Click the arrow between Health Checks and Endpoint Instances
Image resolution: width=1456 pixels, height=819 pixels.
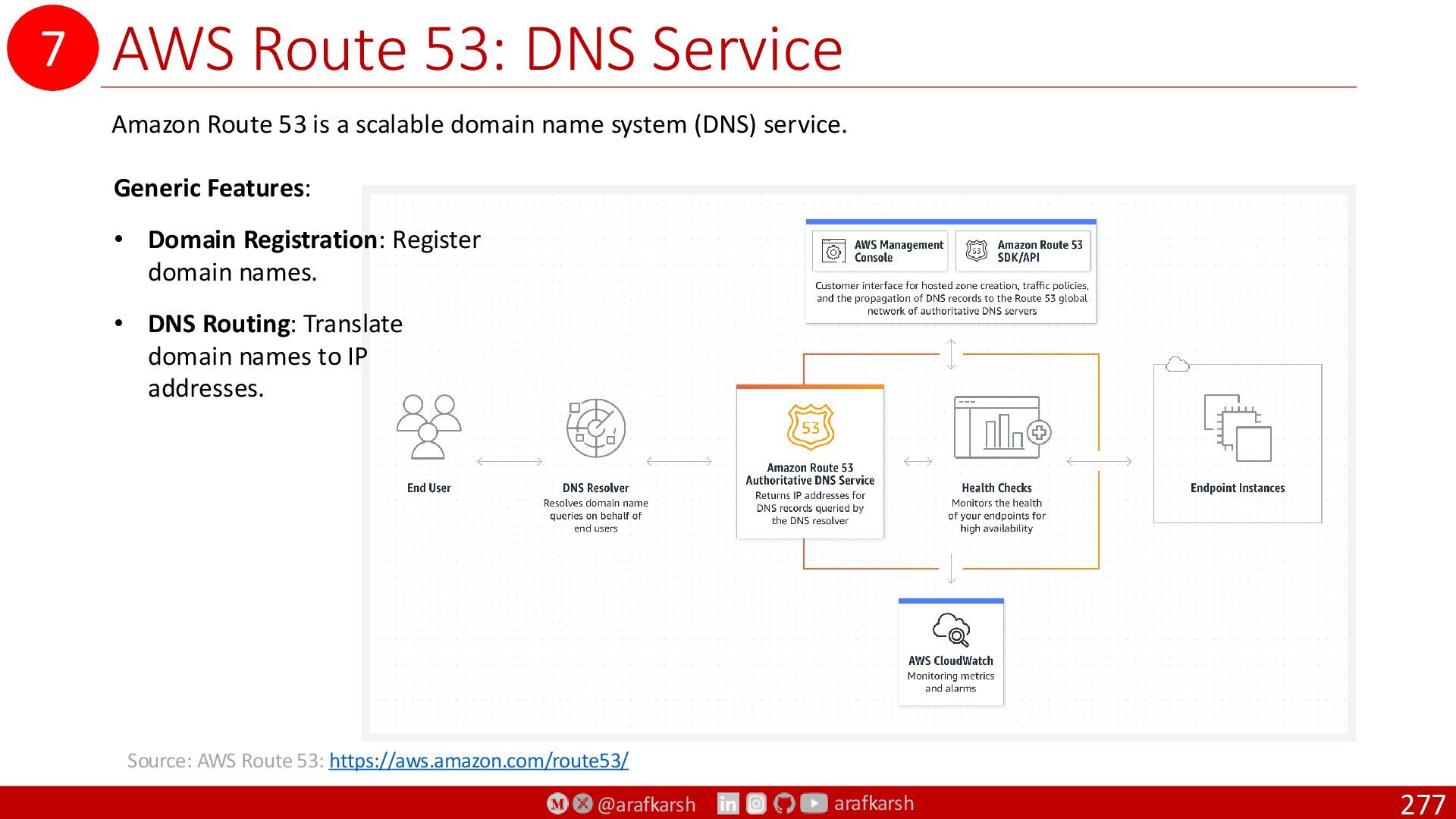click(x=1099, y=461)
